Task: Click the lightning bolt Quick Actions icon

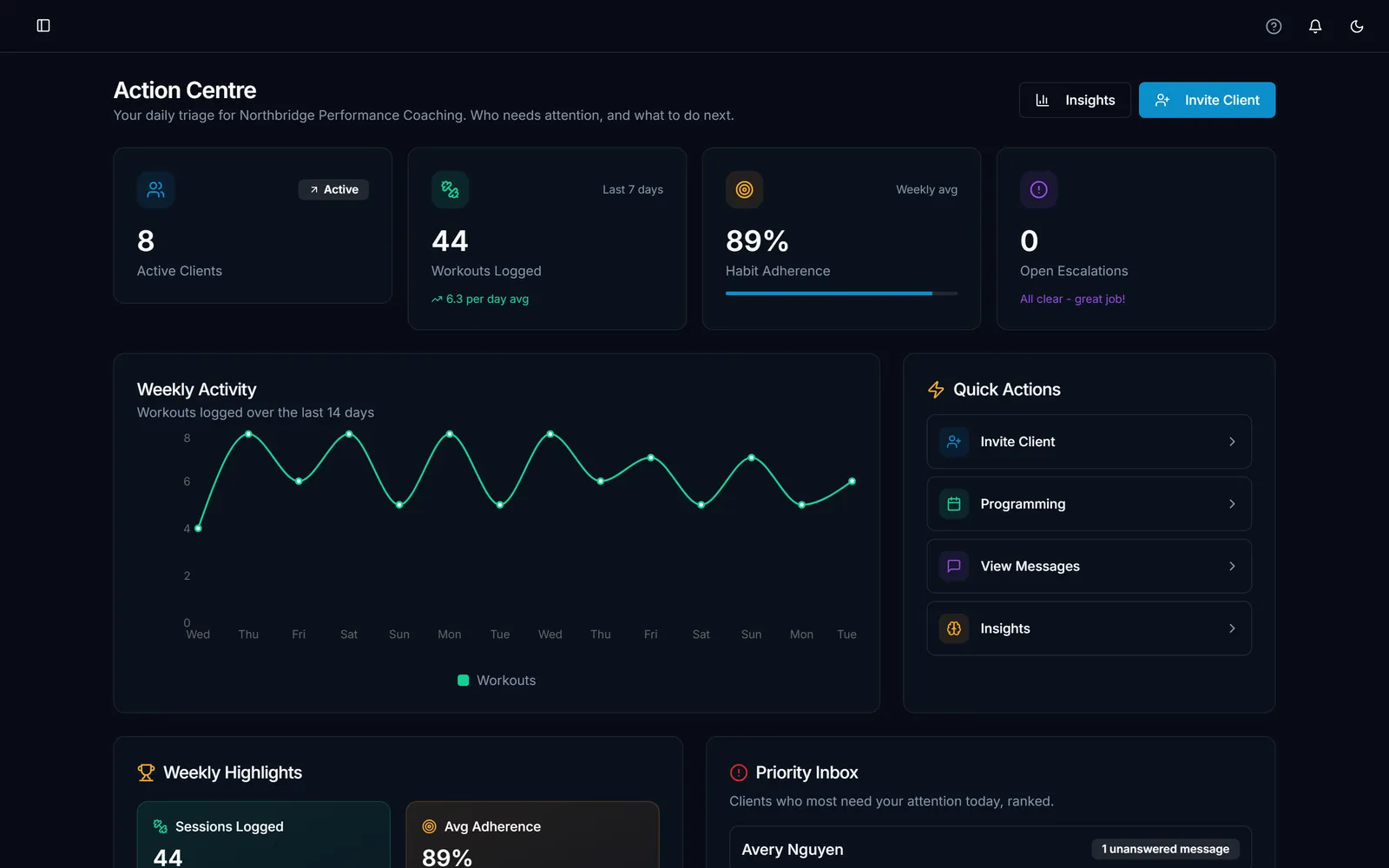Action: [936, 390]
